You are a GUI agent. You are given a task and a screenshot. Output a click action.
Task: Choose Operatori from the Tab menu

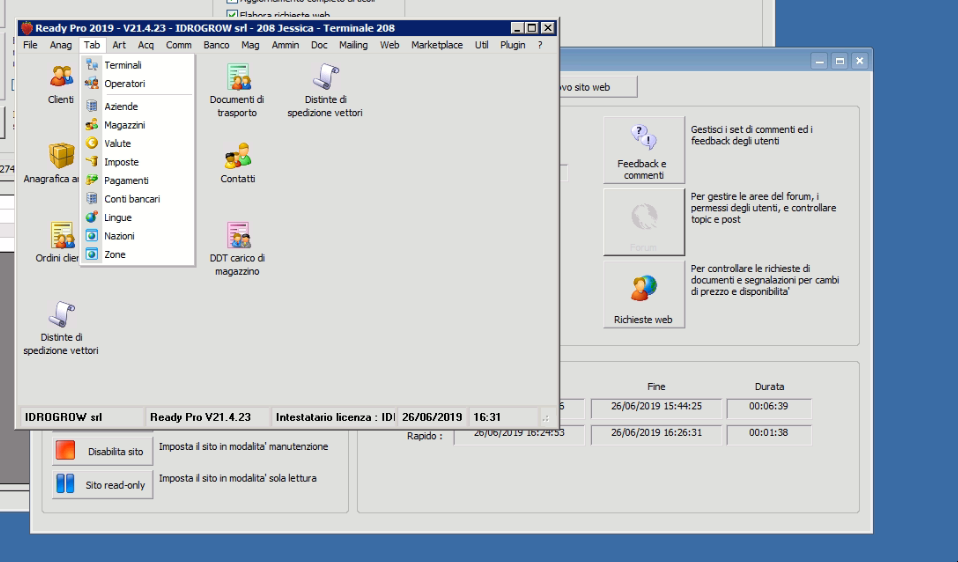[137, 84]
